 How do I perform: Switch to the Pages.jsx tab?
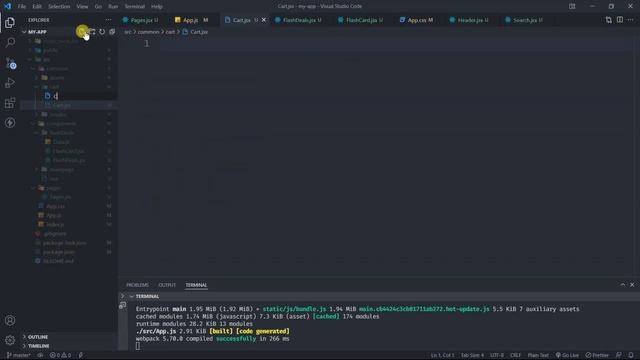(141, 20)
